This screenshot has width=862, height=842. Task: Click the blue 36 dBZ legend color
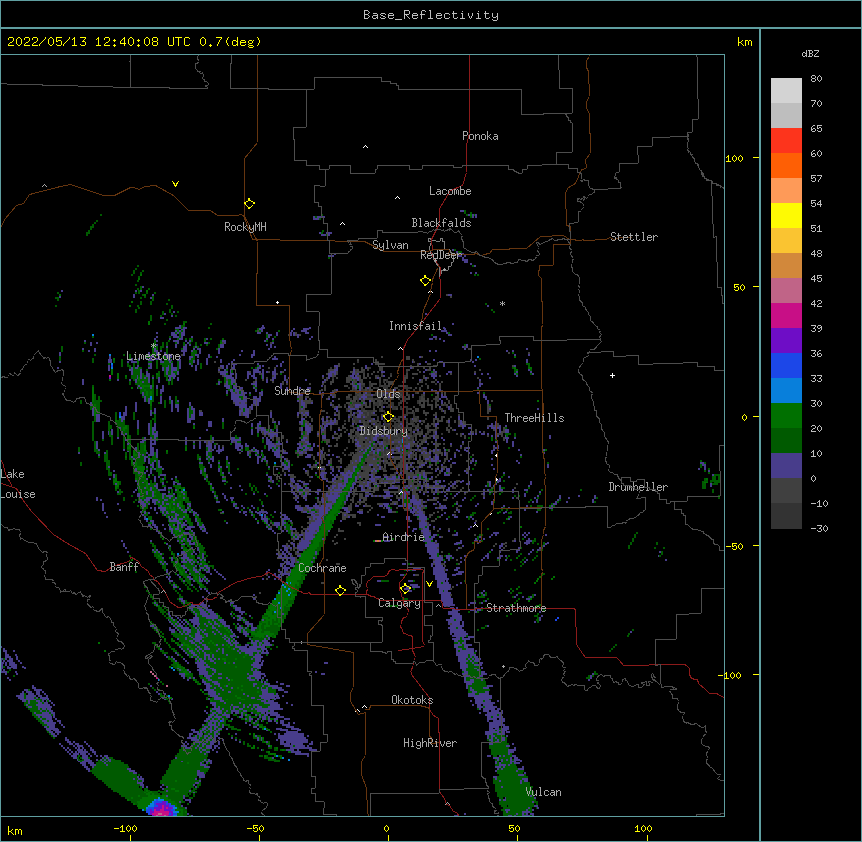click(786, 365)
